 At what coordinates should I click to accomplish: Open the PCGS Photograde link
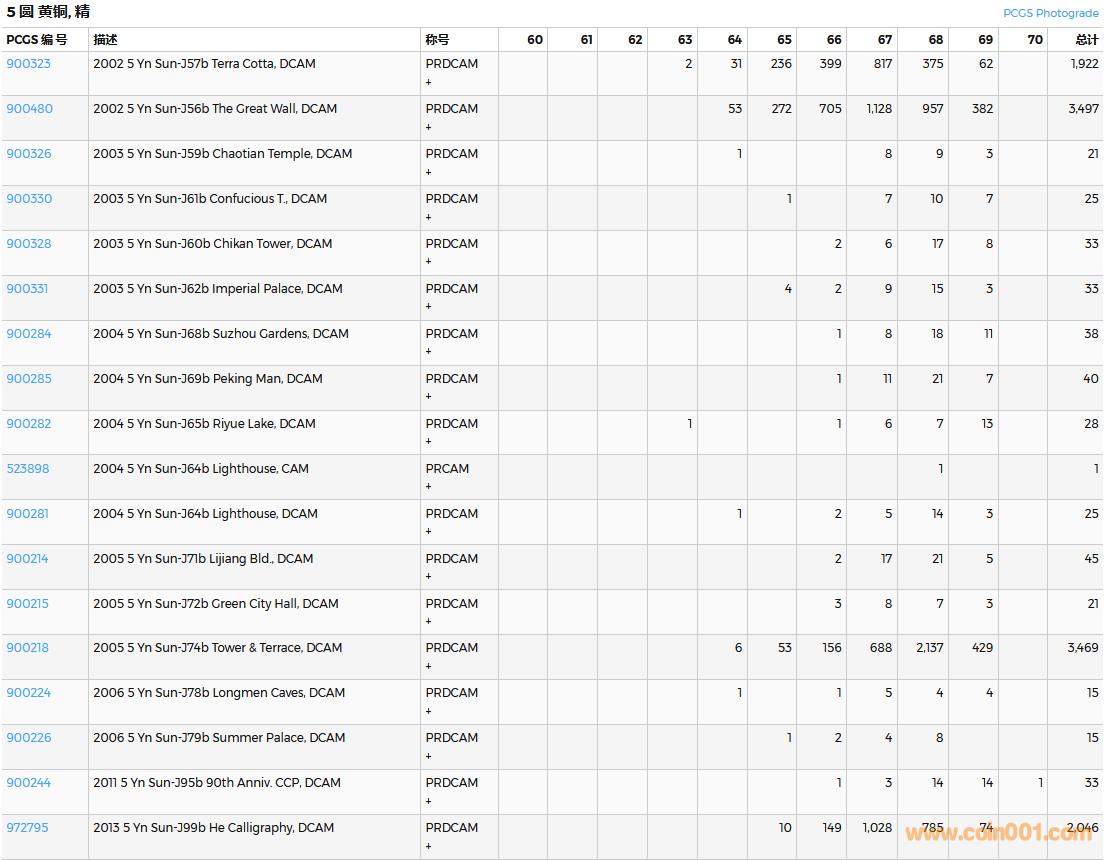(1050, 13)
